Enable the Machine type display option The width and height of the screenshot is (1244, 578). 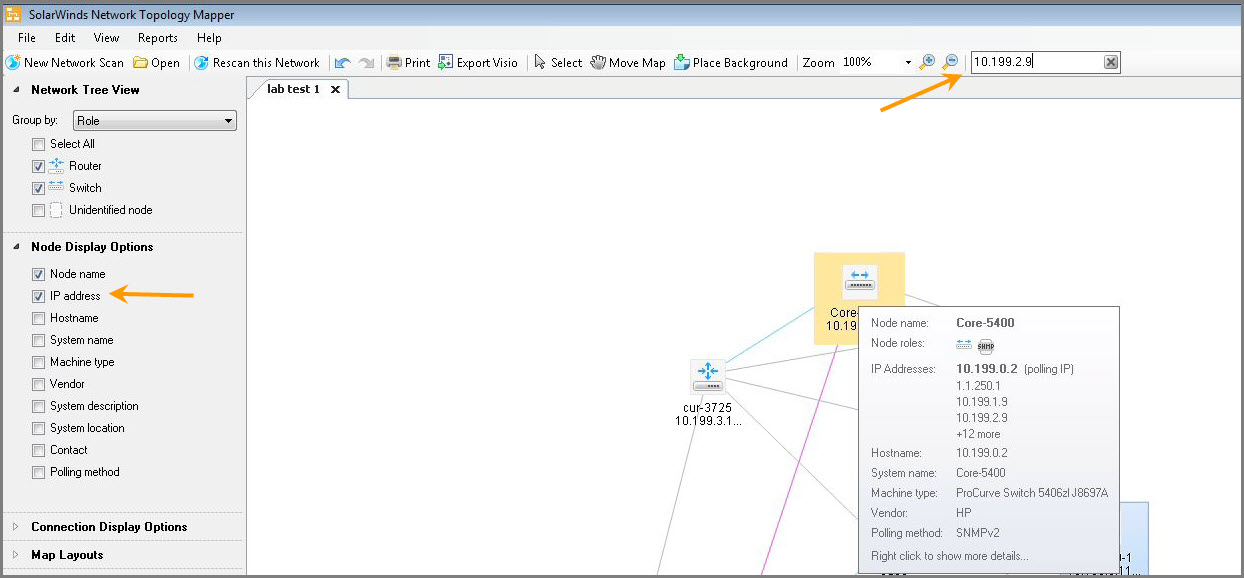pyautogui.click(x=38, y=362)
